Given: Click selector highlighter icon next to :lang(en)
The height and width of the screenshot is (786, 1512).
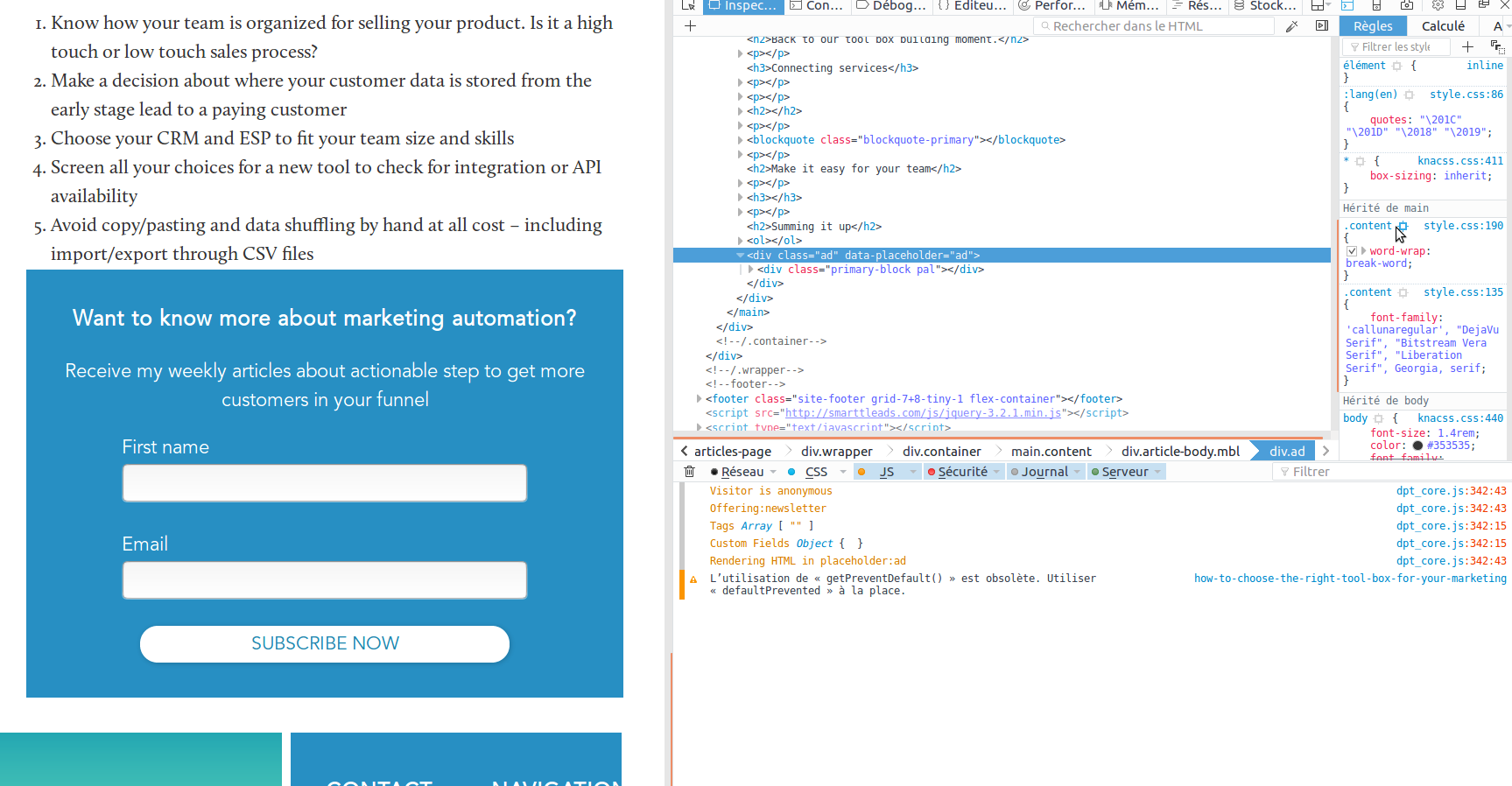Looking at the screenshot, I should point(1409,95).
